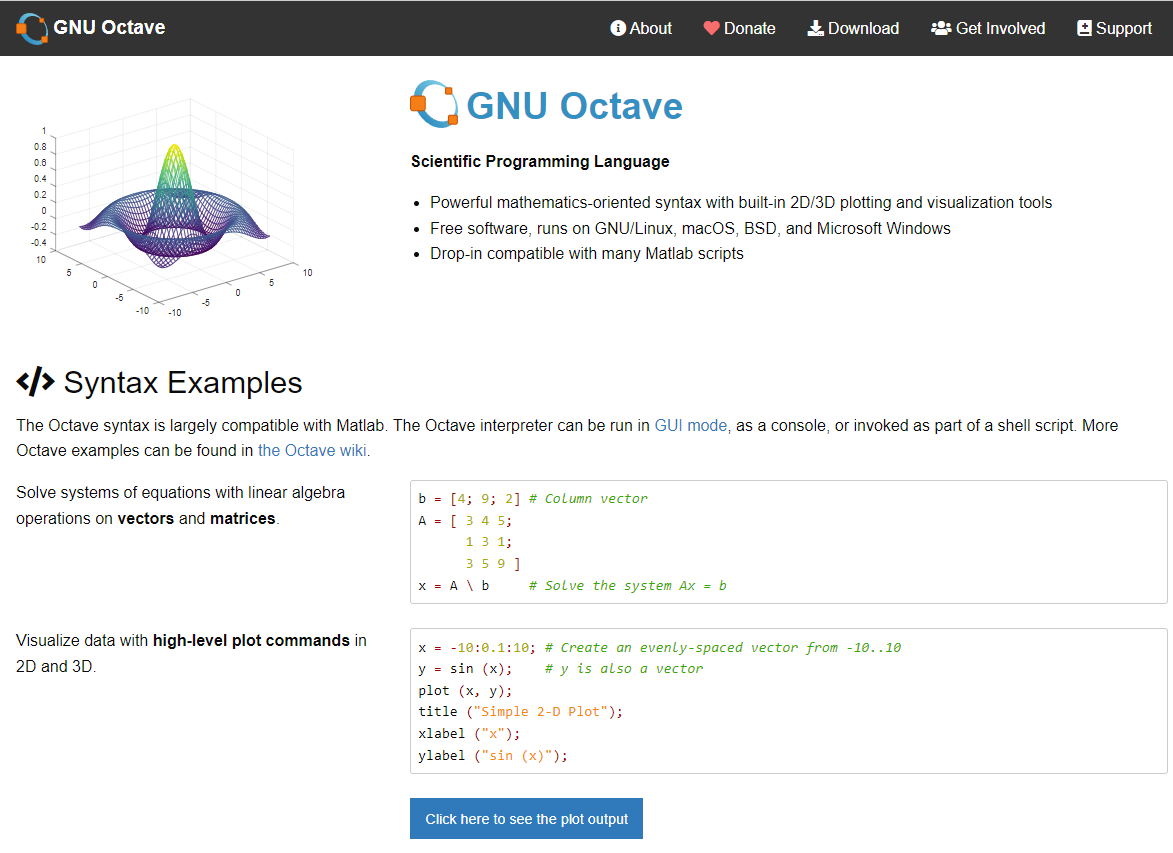This screenshot has height=853, width=1173.
Task: Click the Get Involved people icon
Action: coord(941,28)
